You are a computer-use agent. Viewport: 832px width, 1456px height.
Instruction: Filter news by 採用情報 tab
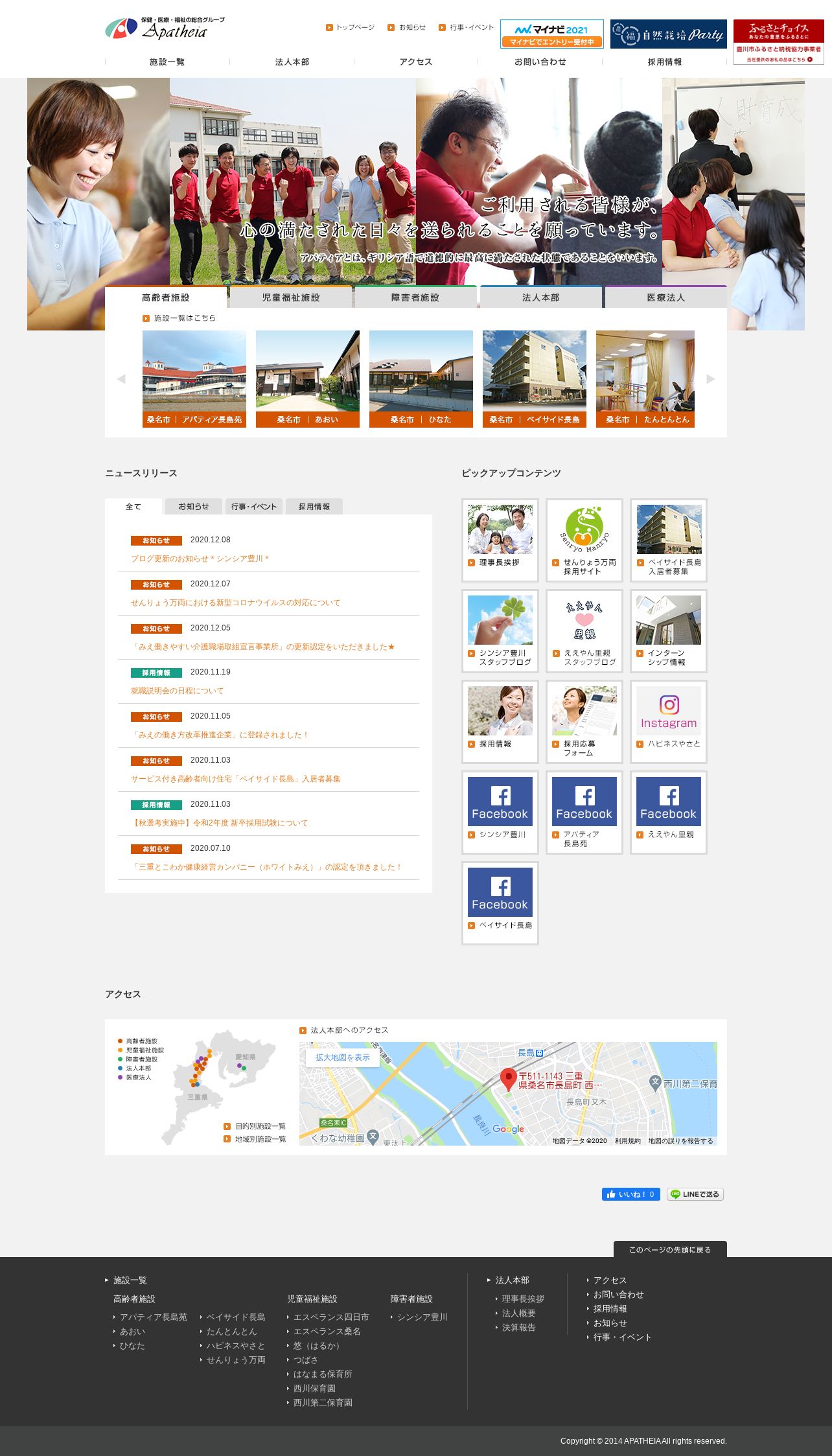pos(314,506)
